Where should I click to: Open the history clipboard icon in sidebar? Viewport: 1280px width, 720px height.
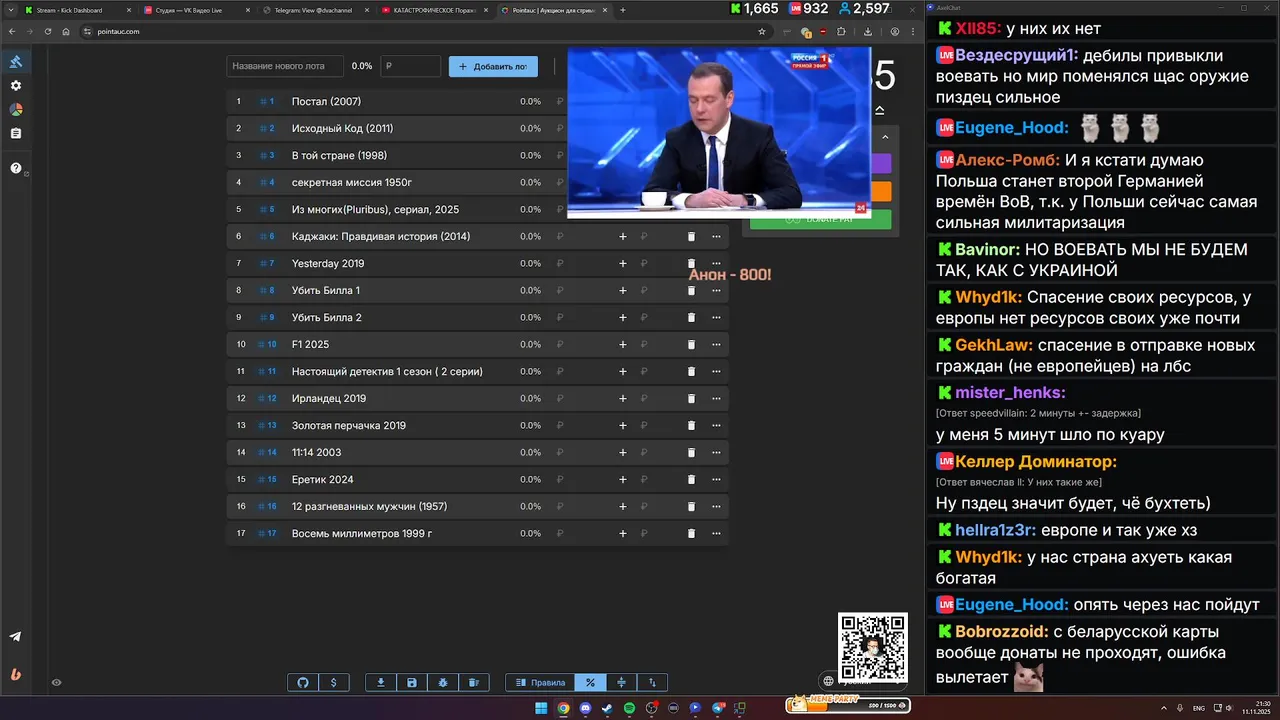click(x=16, y=133)
